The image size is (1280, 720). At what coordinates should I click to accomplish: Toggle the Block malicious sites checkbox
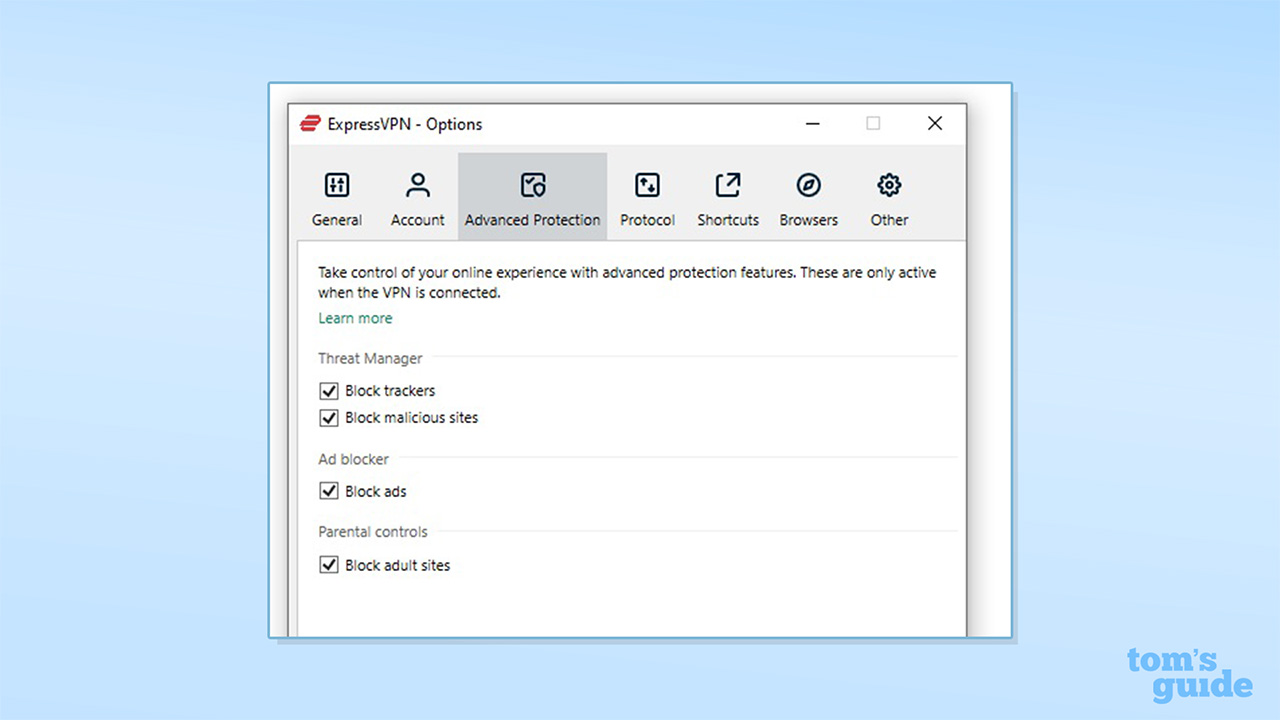(328, 418)
